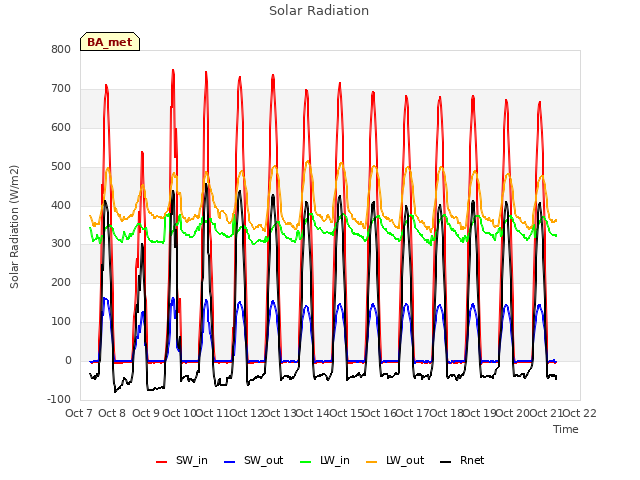The width and height of the screenshot is (640, 480).
Task: Click the 700 y-axis tick label
Action: tap(61, 89)
